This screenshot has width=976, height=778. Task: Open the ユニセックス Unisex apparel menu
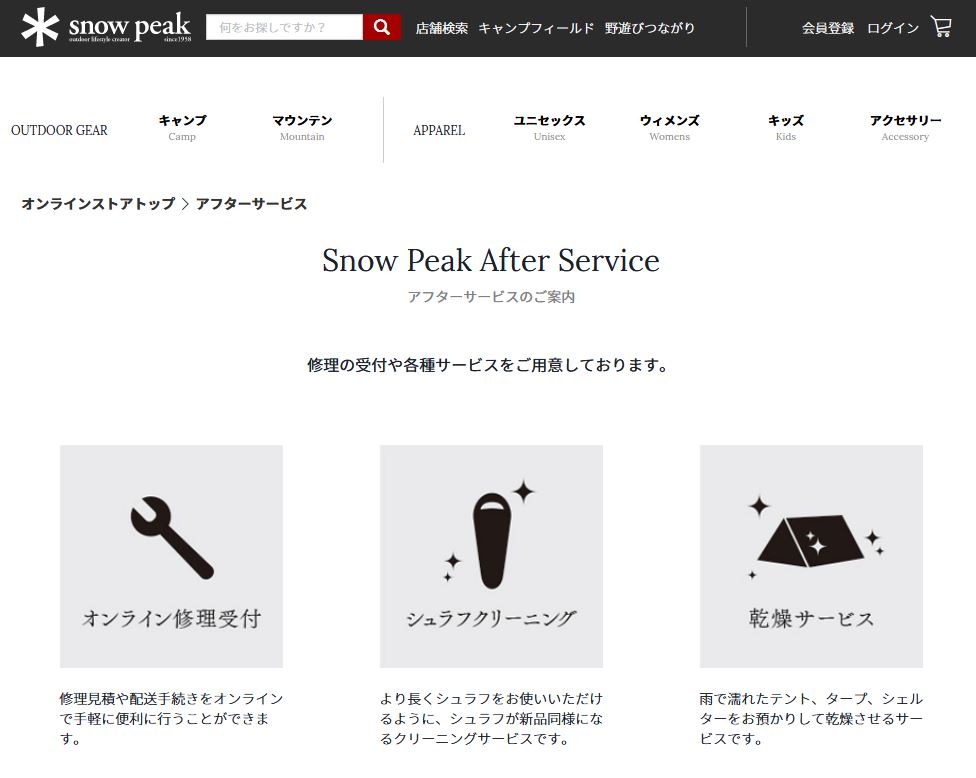pyautogui.click(x=550, y=128)
